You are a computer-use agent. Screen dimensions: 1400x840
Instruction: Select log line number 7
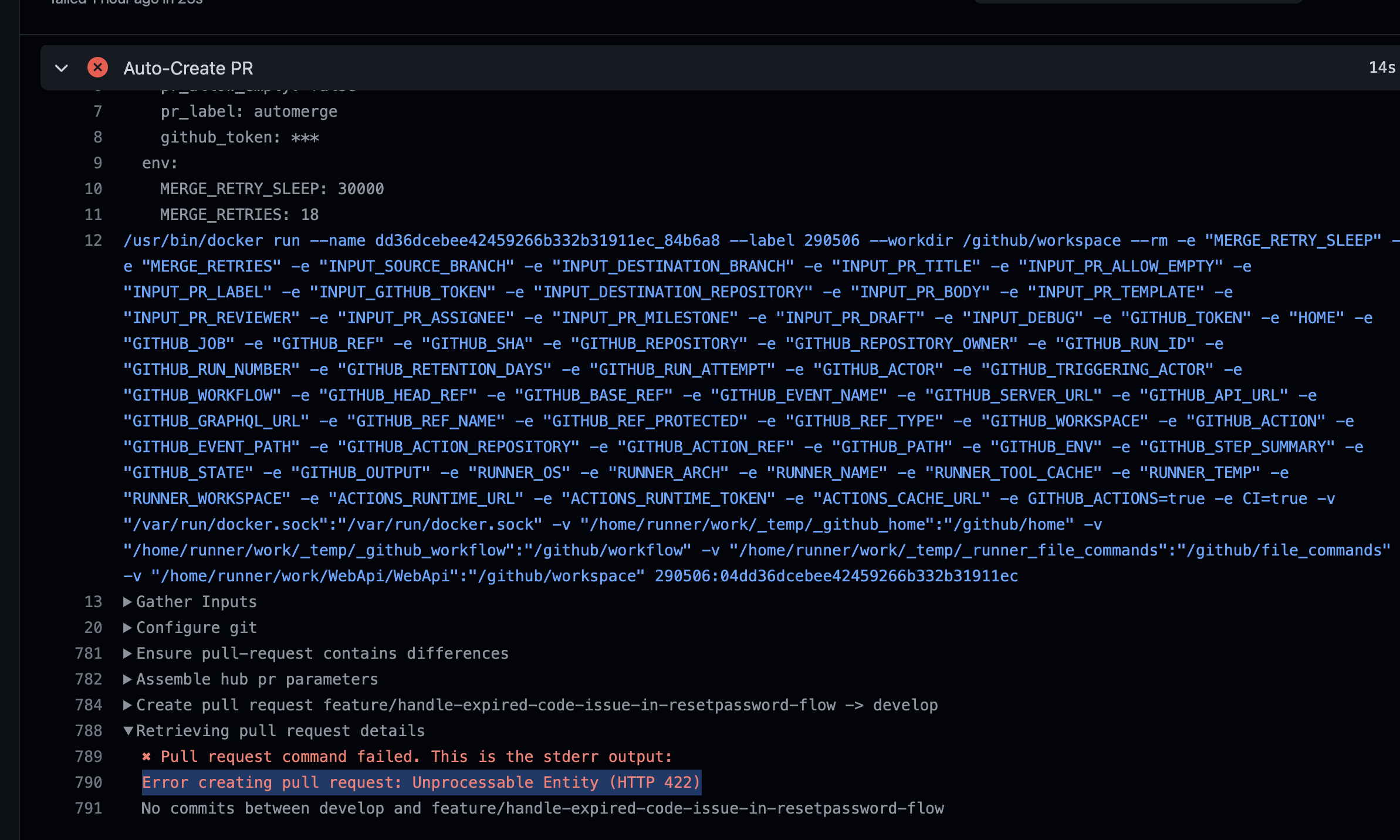[x=98, y=111]
